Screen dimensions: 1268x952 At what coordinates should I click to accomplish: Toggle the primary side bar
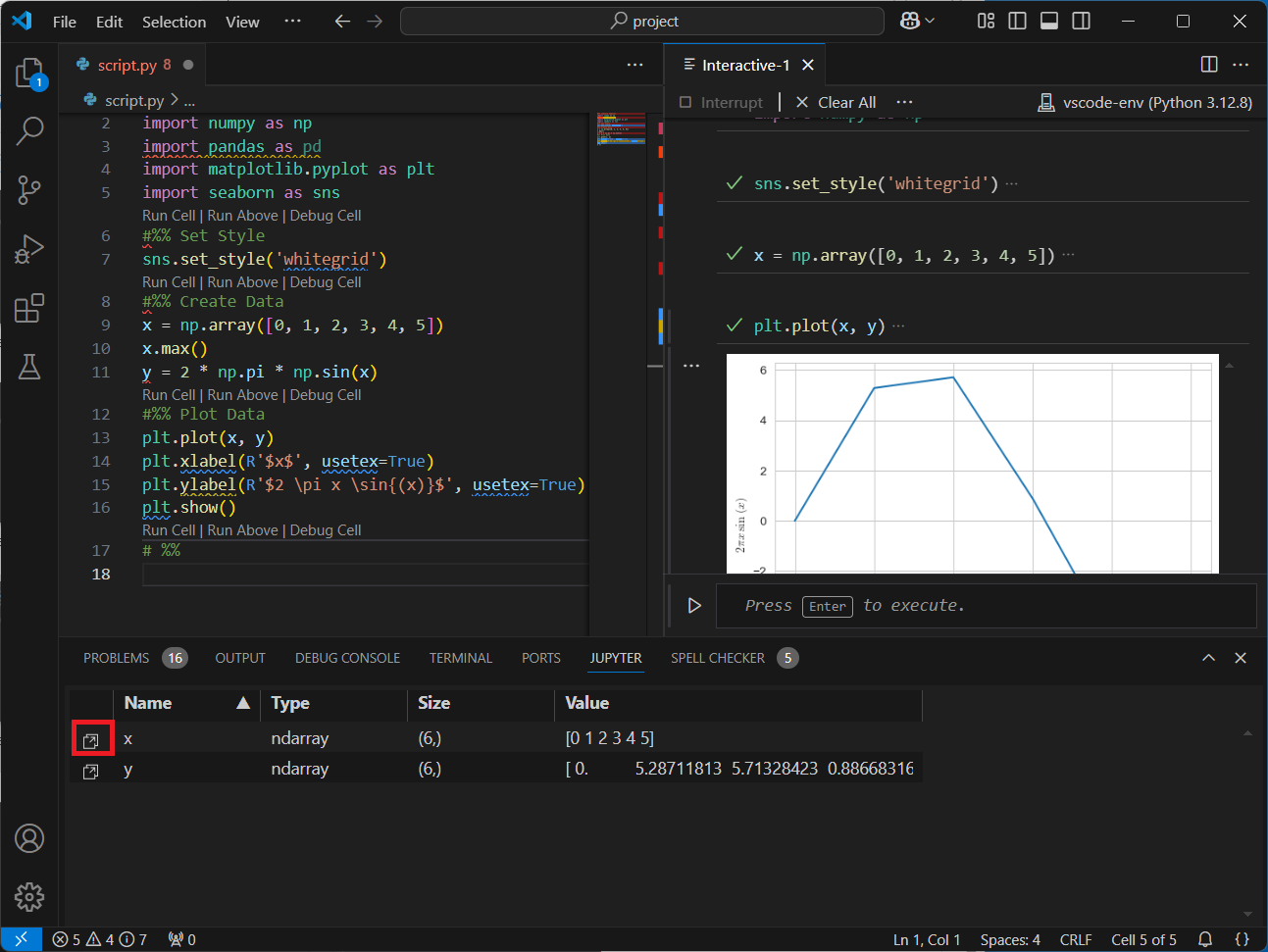(x=1018, y=21)
